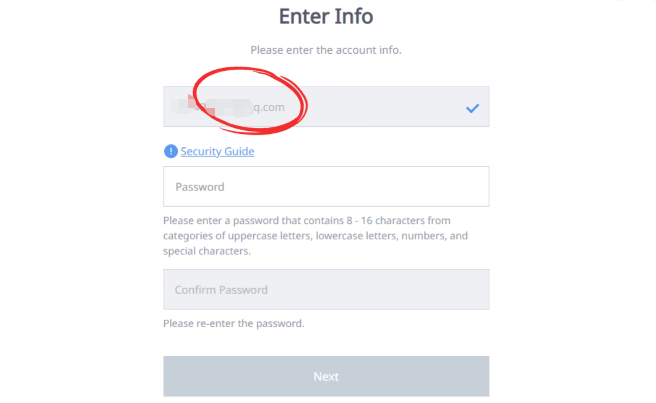The width and height of the screenshot is (656, 403).
Task: Click the Enter Info heading
Action: pos(326,17)
